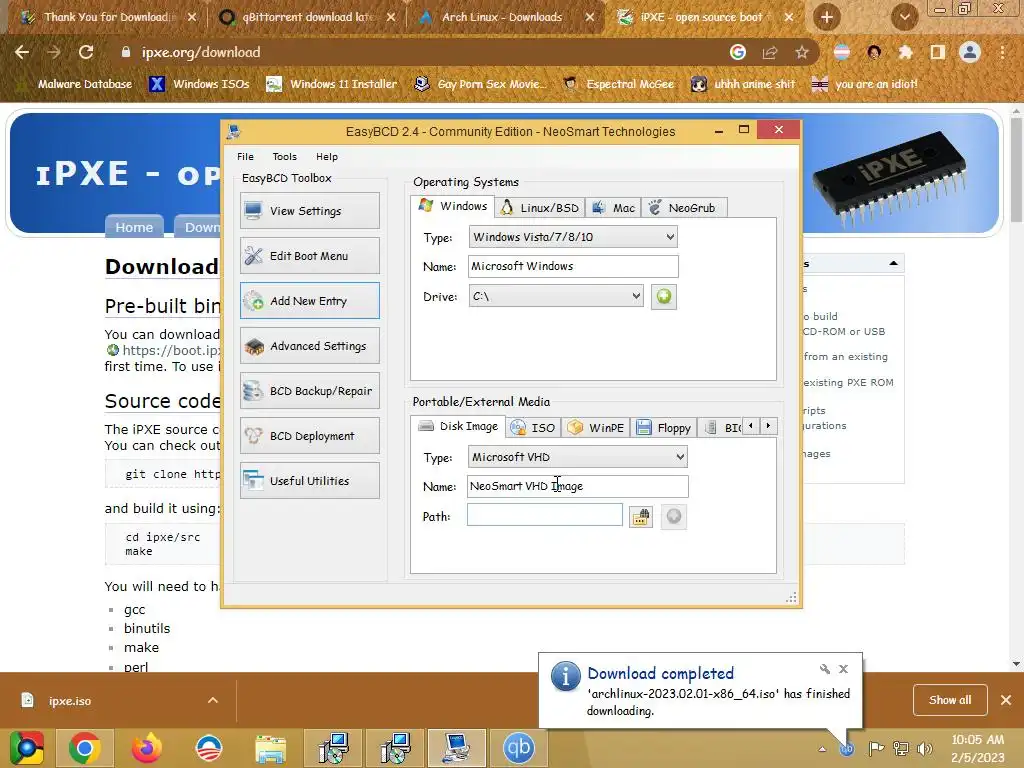Open BCD Backup/Repair section
This screenshot has height=768, width=1024.
coord(310,391)
